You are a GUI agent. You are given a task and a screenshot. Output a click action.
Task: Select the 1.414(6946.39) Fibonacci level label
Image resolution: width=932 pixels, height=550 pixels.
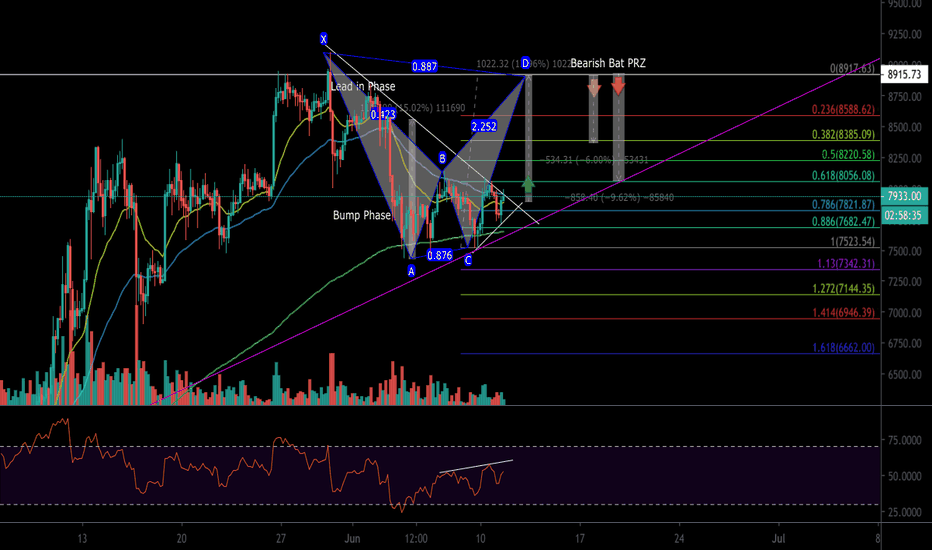tap(843, 312)
